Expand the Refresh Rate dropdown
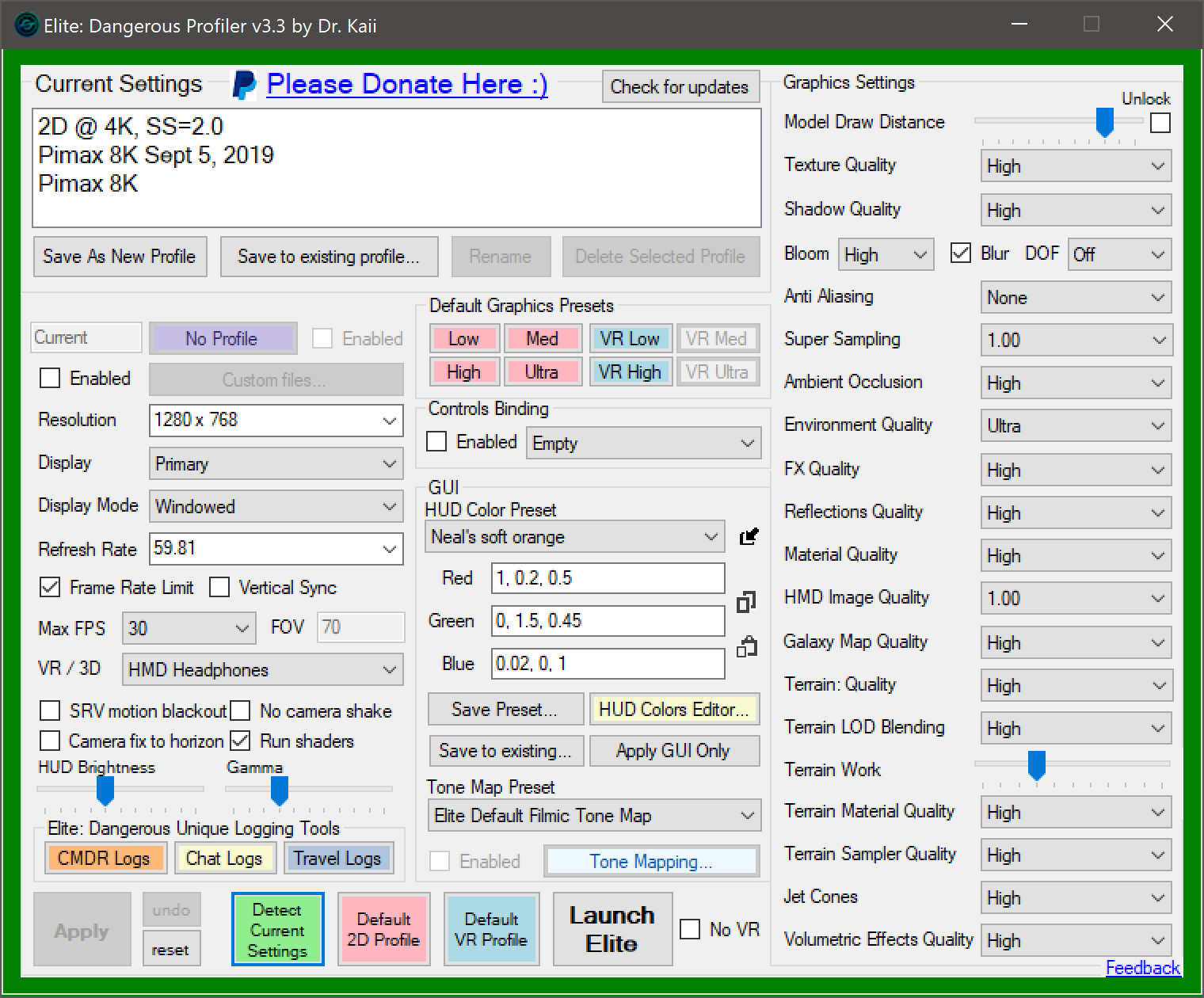Image resolution: width=1204 pixels, height=998 pixels. (276, 548)
